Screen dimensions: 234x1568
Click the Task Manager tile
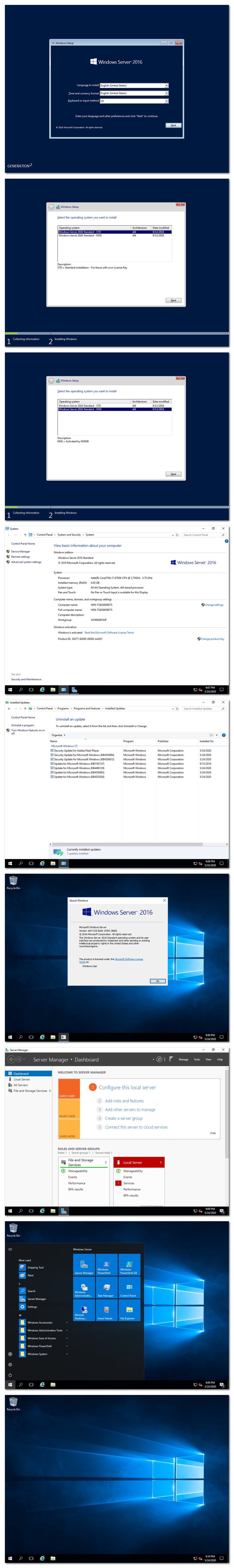click(x=106, y=1287)
